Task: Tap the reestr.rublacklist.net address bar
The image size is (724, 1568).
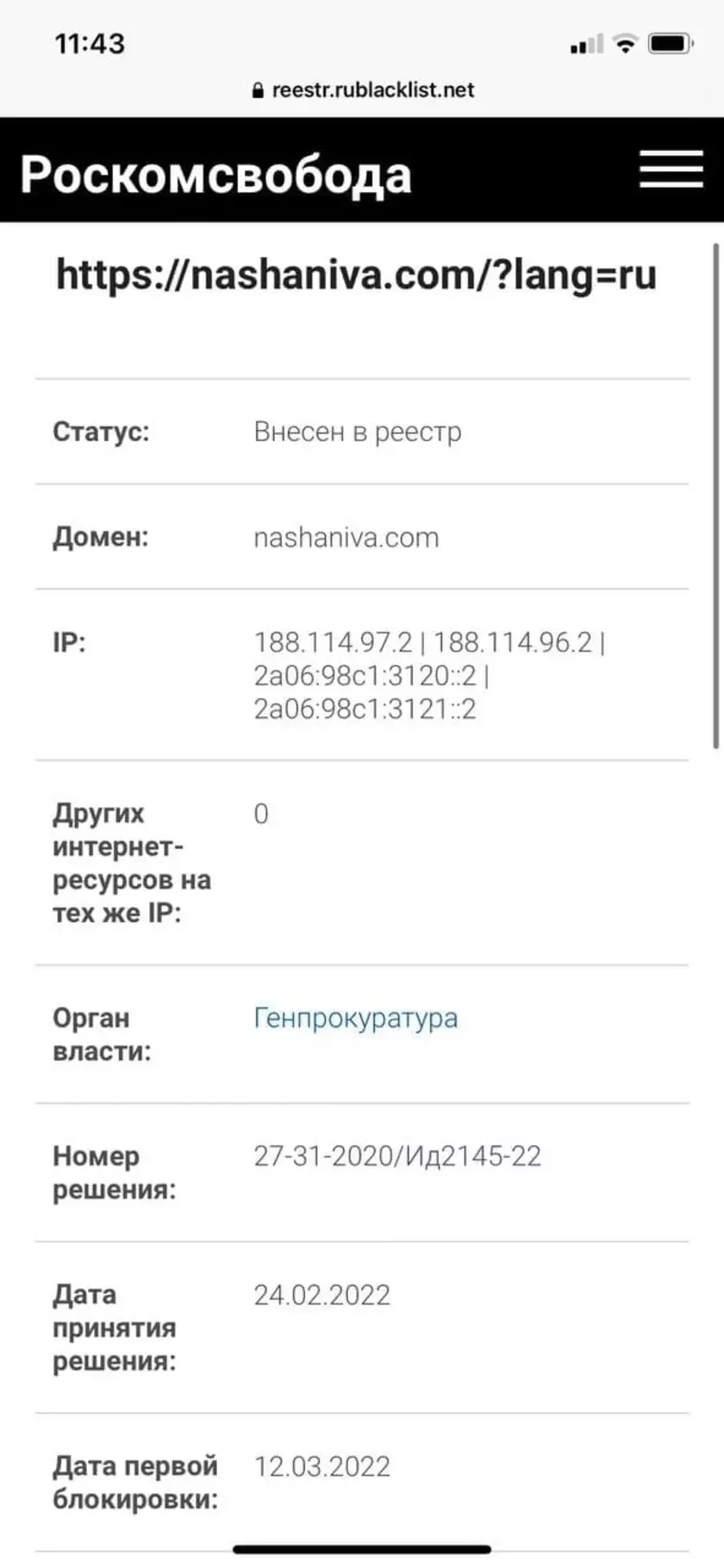Action: pyautogui.click(x=372, y=90)
